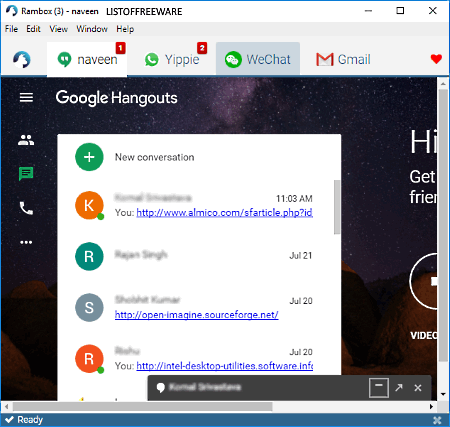
Task: Click the Google Hangouts logo title
Action: pyautogui.click(x=116, y=98)
